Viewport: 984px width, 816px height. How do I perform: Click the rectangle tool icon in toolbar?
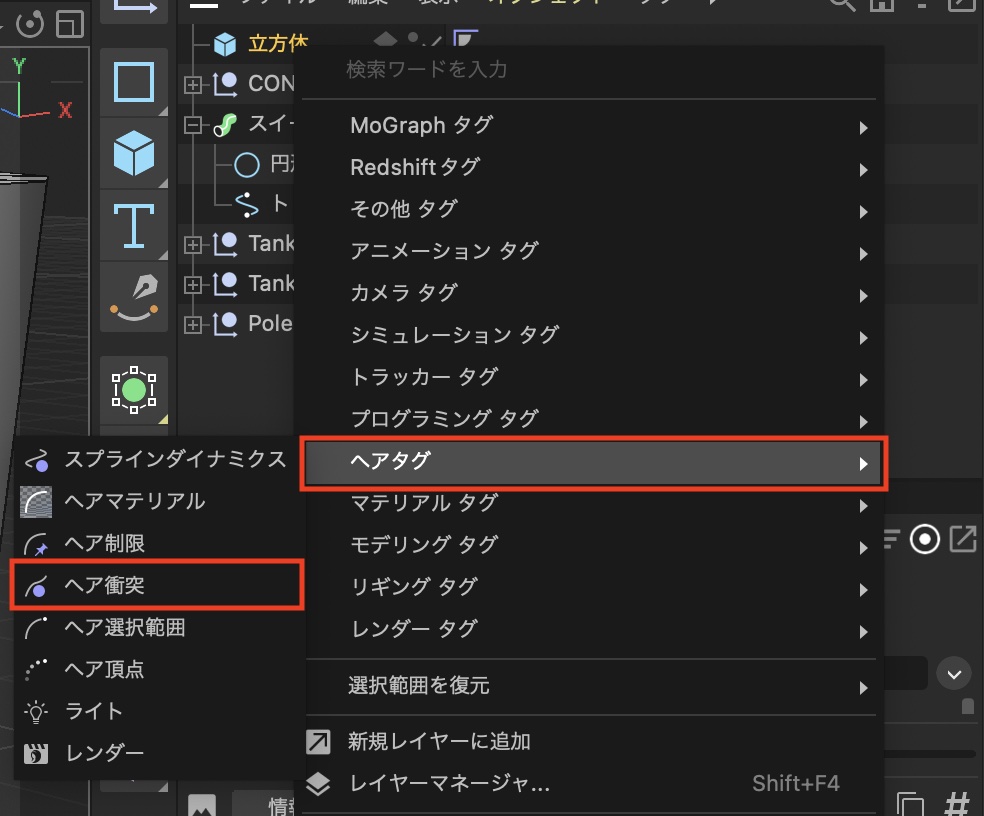tap(134, 82)
